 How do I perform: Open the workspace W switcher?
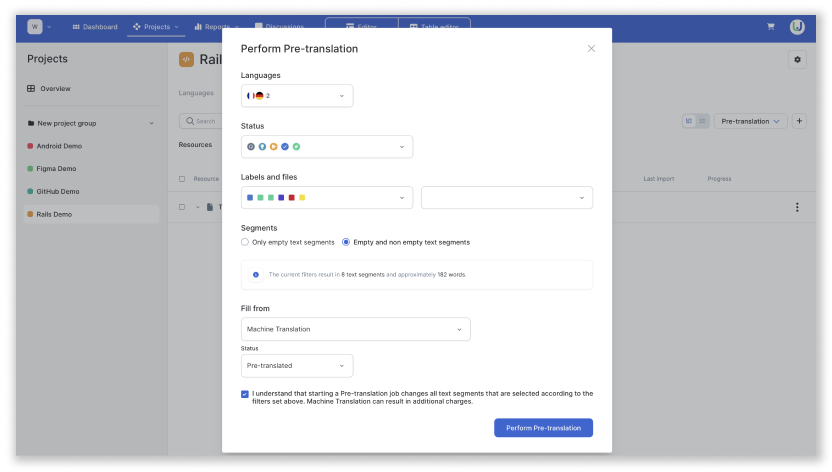39,27
